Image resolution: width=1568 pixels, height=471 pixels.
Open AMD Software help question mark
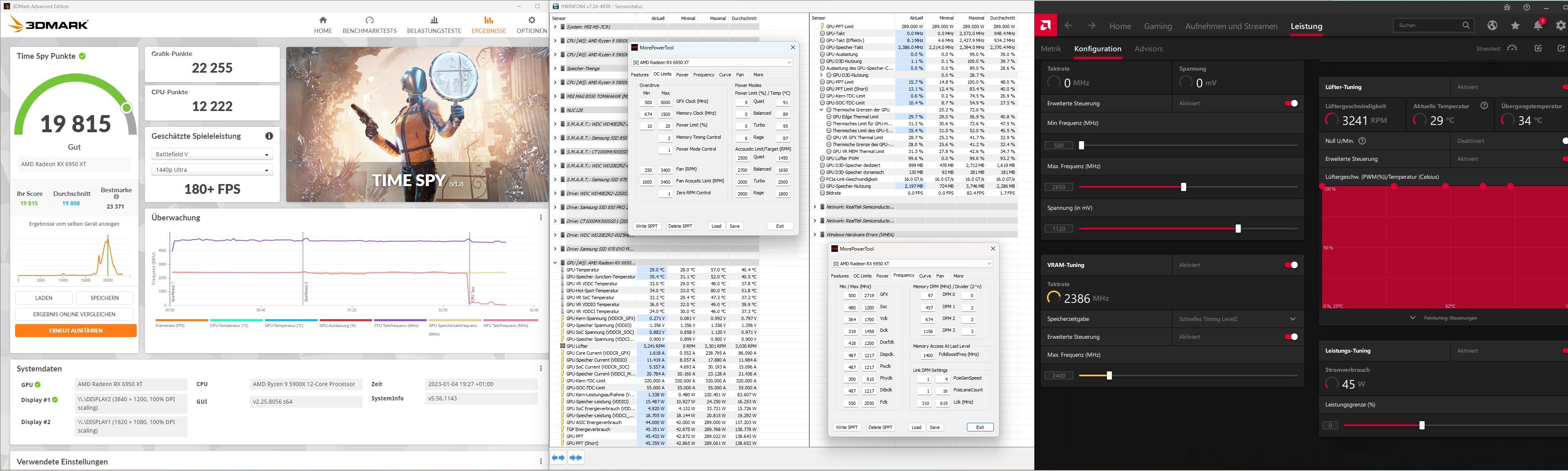coord(1527,7)
